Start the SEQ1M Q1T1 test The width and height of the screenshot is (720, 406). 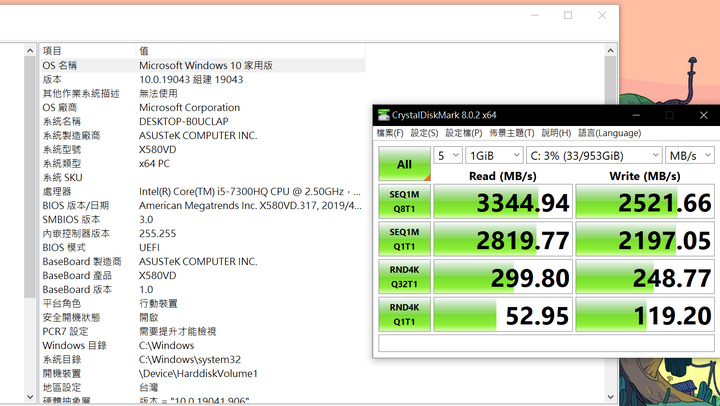point(404,239)
